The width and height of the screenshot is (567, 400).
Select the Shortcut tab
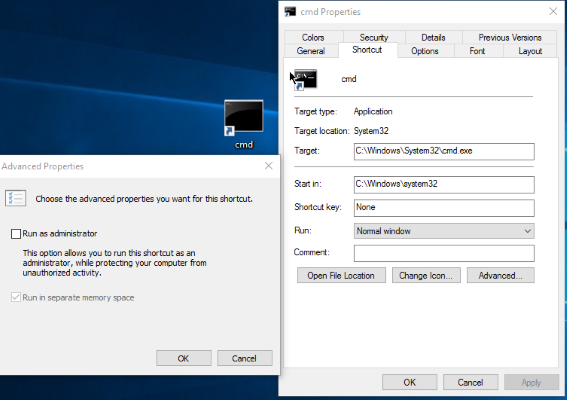point(367,50)
